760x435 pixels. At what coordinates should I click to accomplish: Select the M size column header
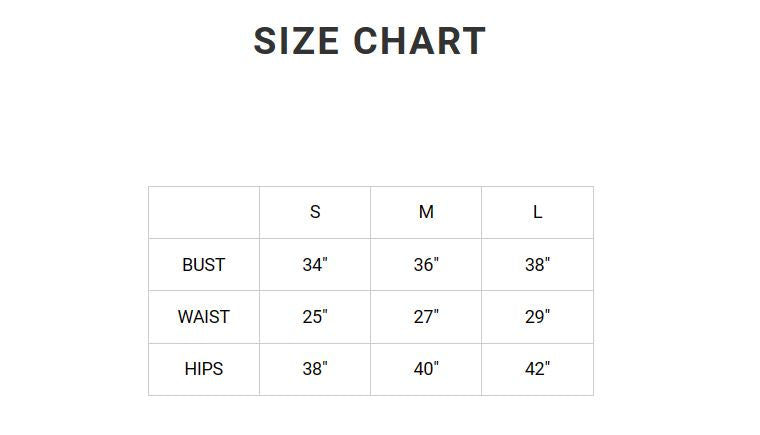point(426,212)
